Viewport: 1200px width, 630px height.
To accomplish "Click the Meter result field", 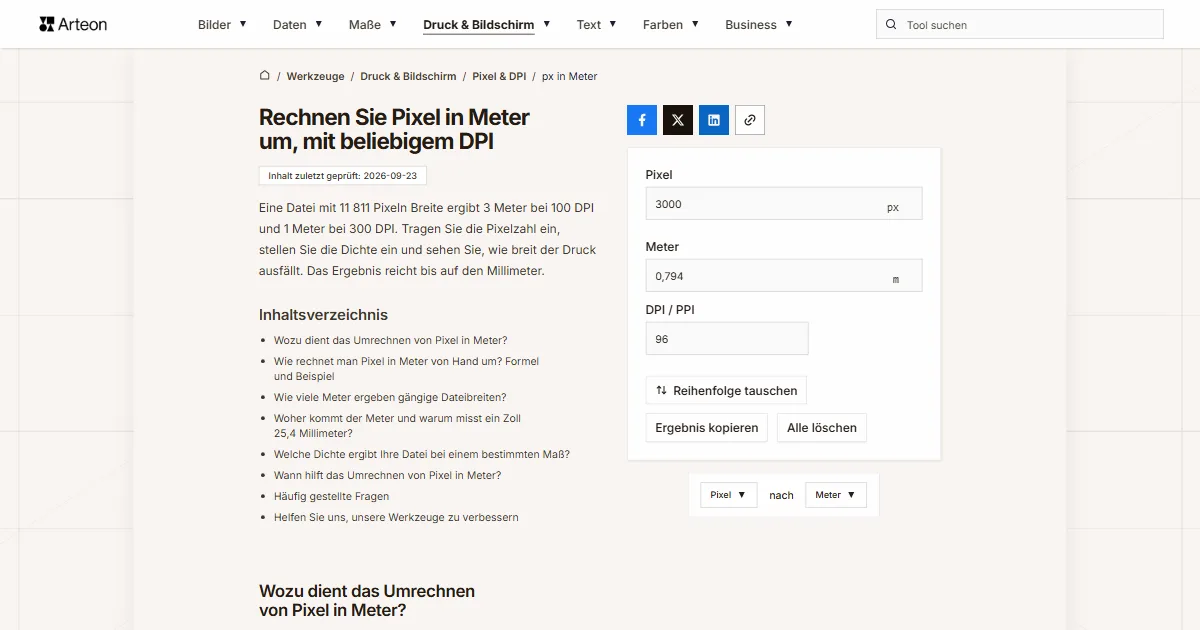I will (x=784, y=276).
